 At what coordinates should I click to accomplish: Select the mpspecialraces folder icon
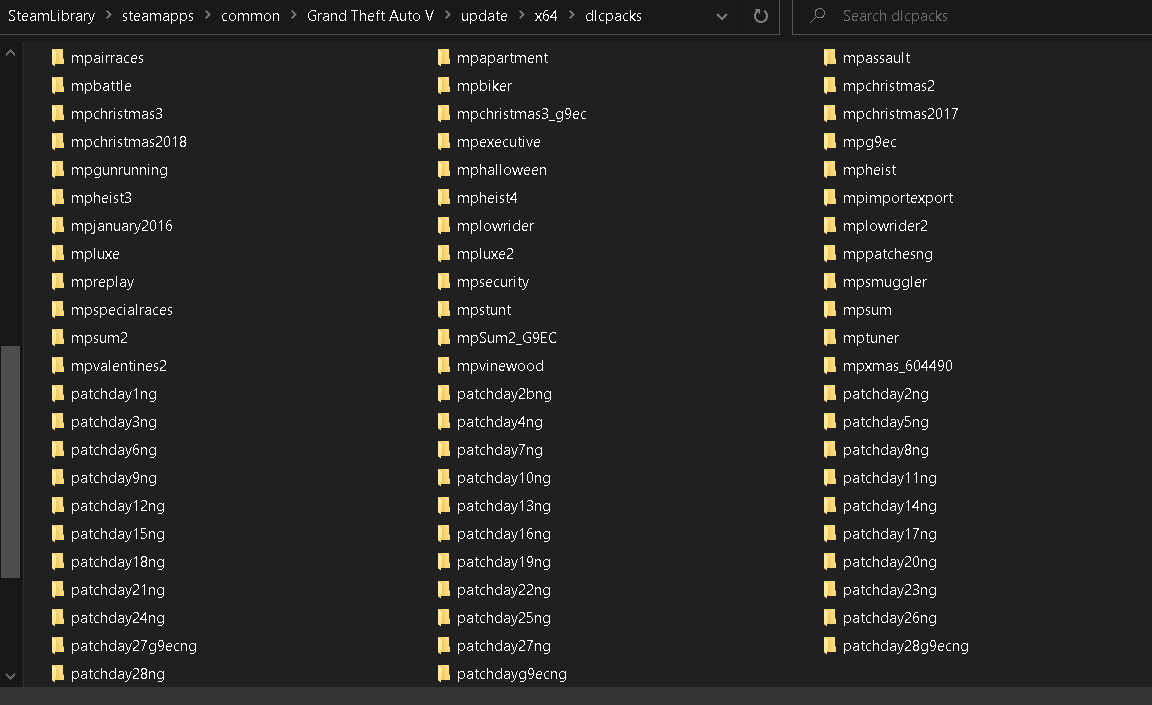point(58,309)
